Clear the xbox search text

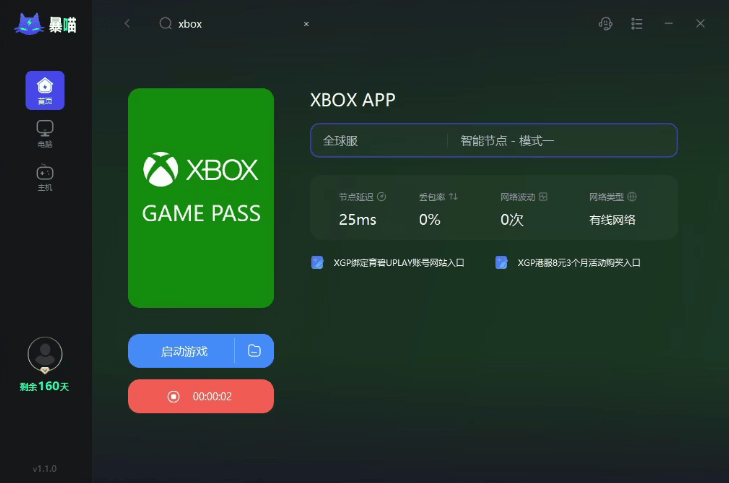306,24
